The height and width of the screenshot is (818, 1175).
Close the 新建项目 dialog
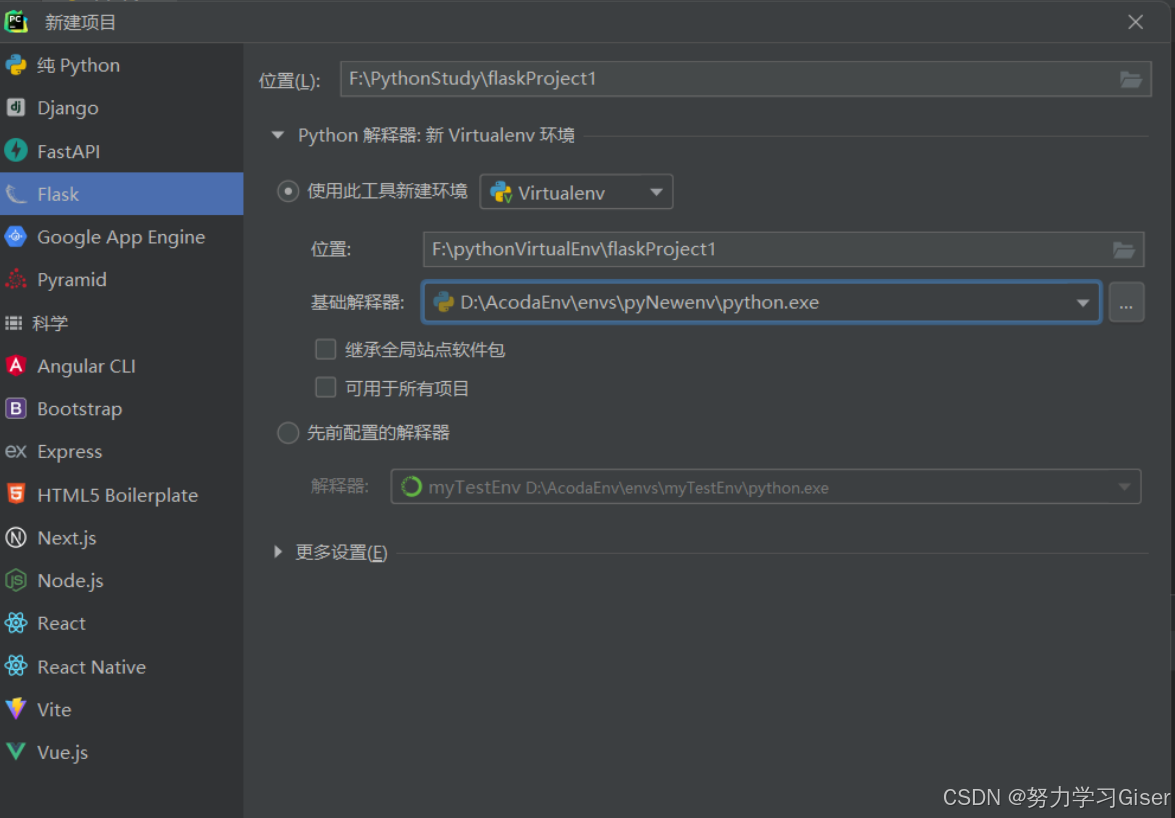1135,22
